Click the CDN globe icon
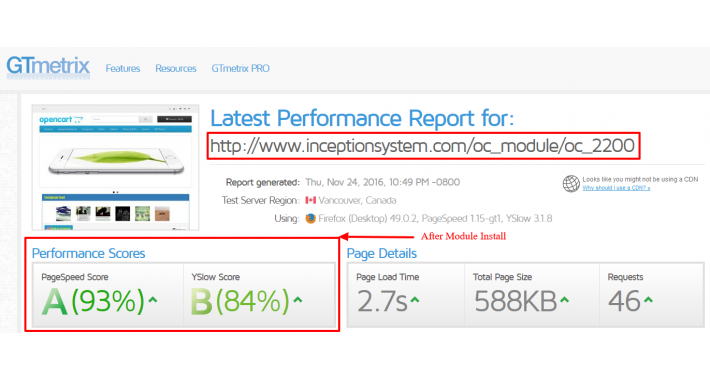This screenshot has width=710, height=380. point(571,183)
